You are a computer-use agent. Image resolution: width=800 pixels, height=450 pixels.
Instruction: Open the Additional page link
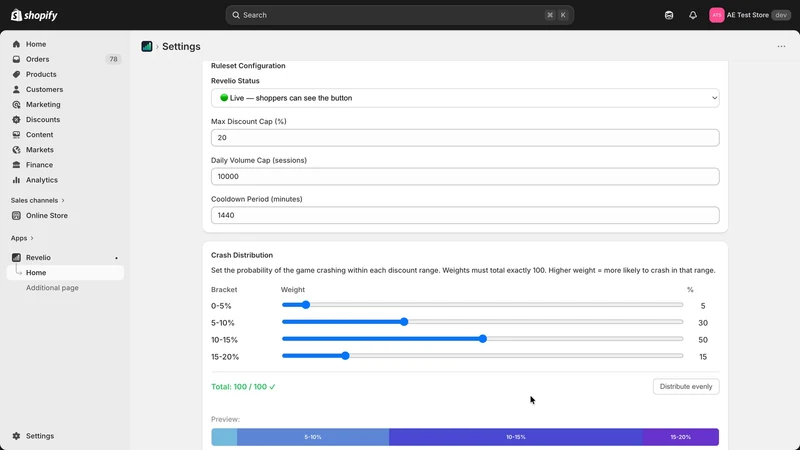pyautogui.click(x=52, y=288)
